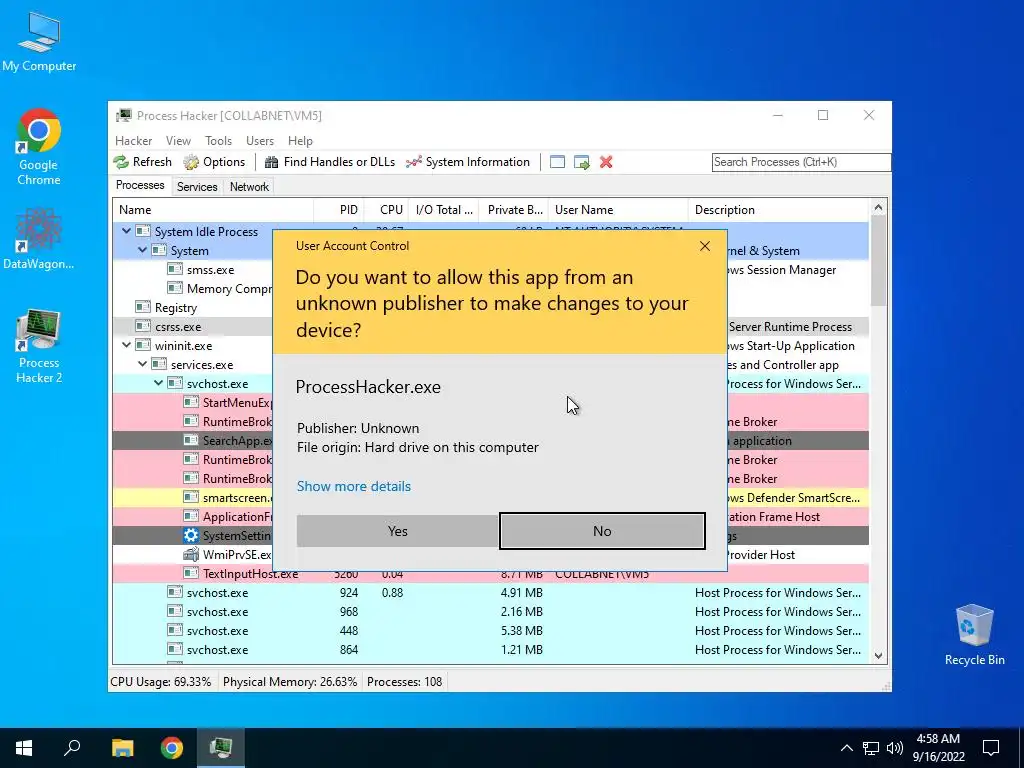Image resolution: width=1024 pixels, height=768 pixels.
Task: Sort by the I/O Total column header
Action: pos(443,210)
